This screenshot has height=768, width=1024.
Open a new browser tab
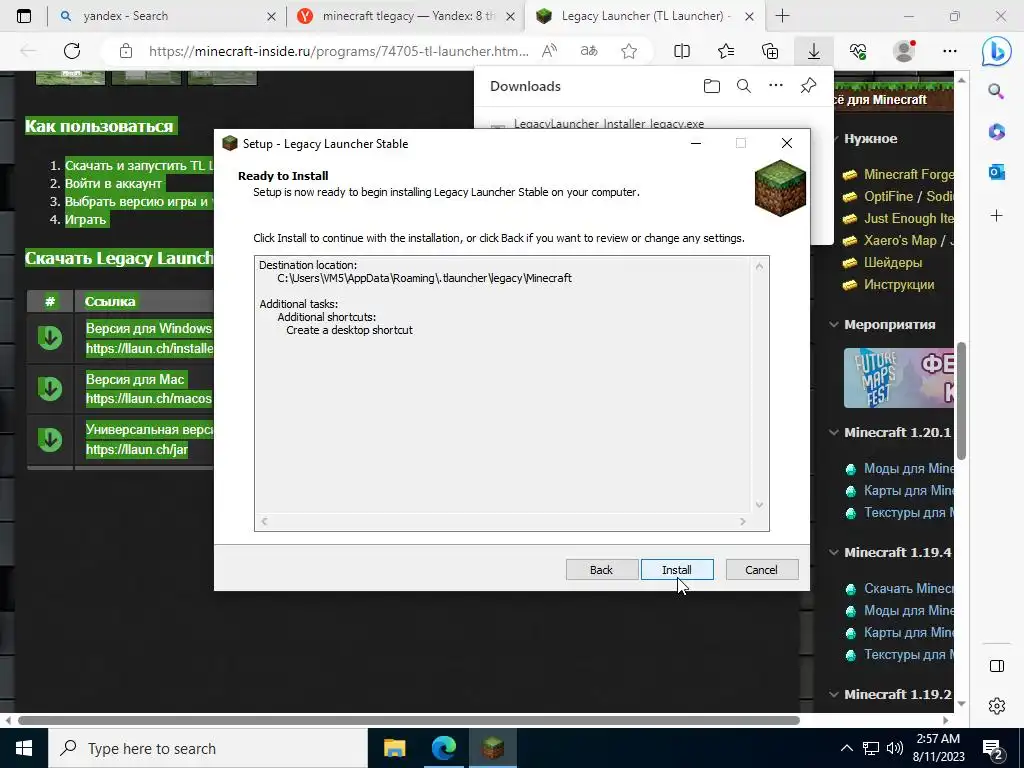click(782, 16)
